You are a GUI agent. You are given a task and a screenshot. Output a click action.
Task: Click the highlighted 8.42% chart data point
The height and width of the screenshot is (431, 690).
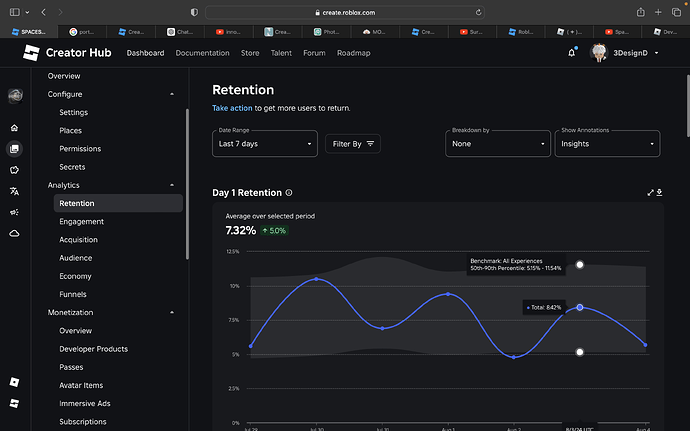click(x=580, y=307)
